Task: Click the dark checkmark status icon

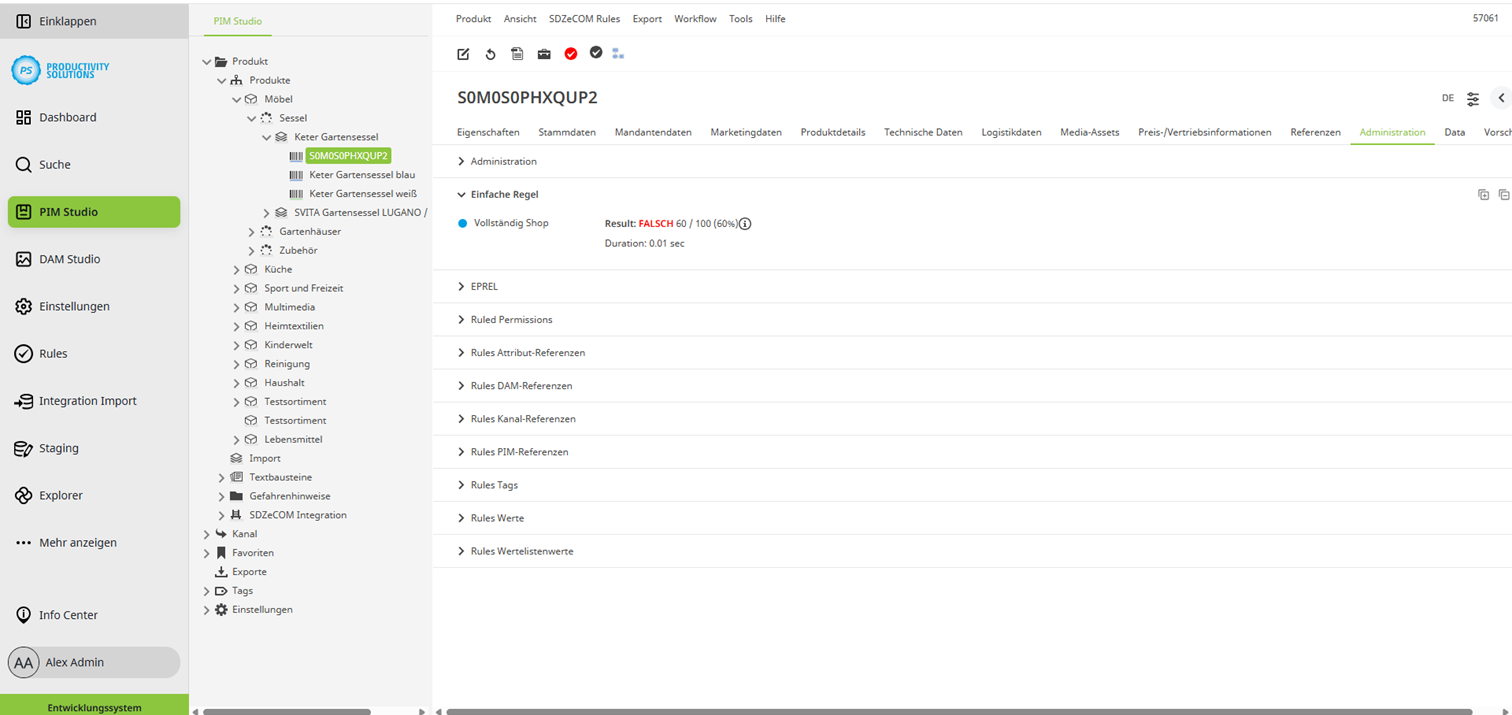Action: coord(597,54)
